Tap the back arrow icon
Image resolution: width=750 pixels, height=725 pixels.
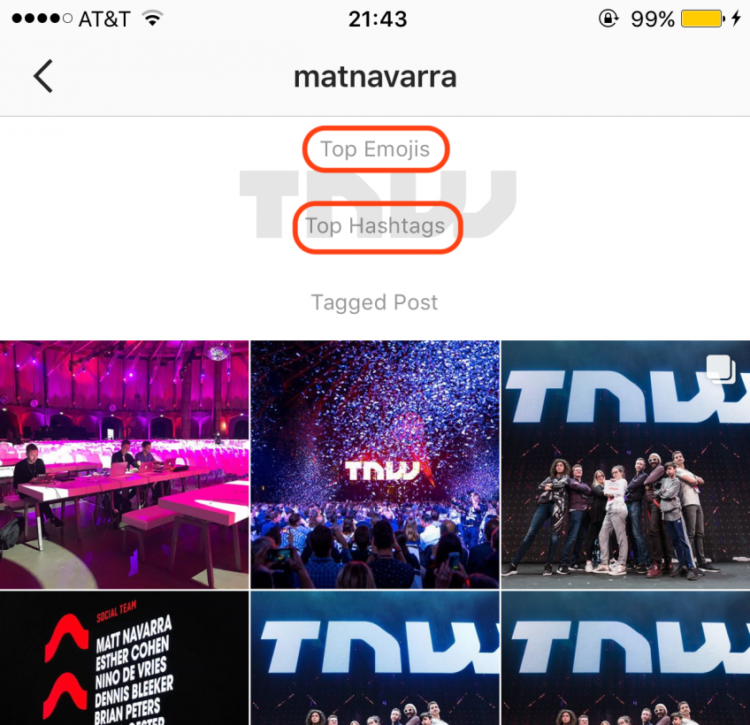[x=43, y=76]
